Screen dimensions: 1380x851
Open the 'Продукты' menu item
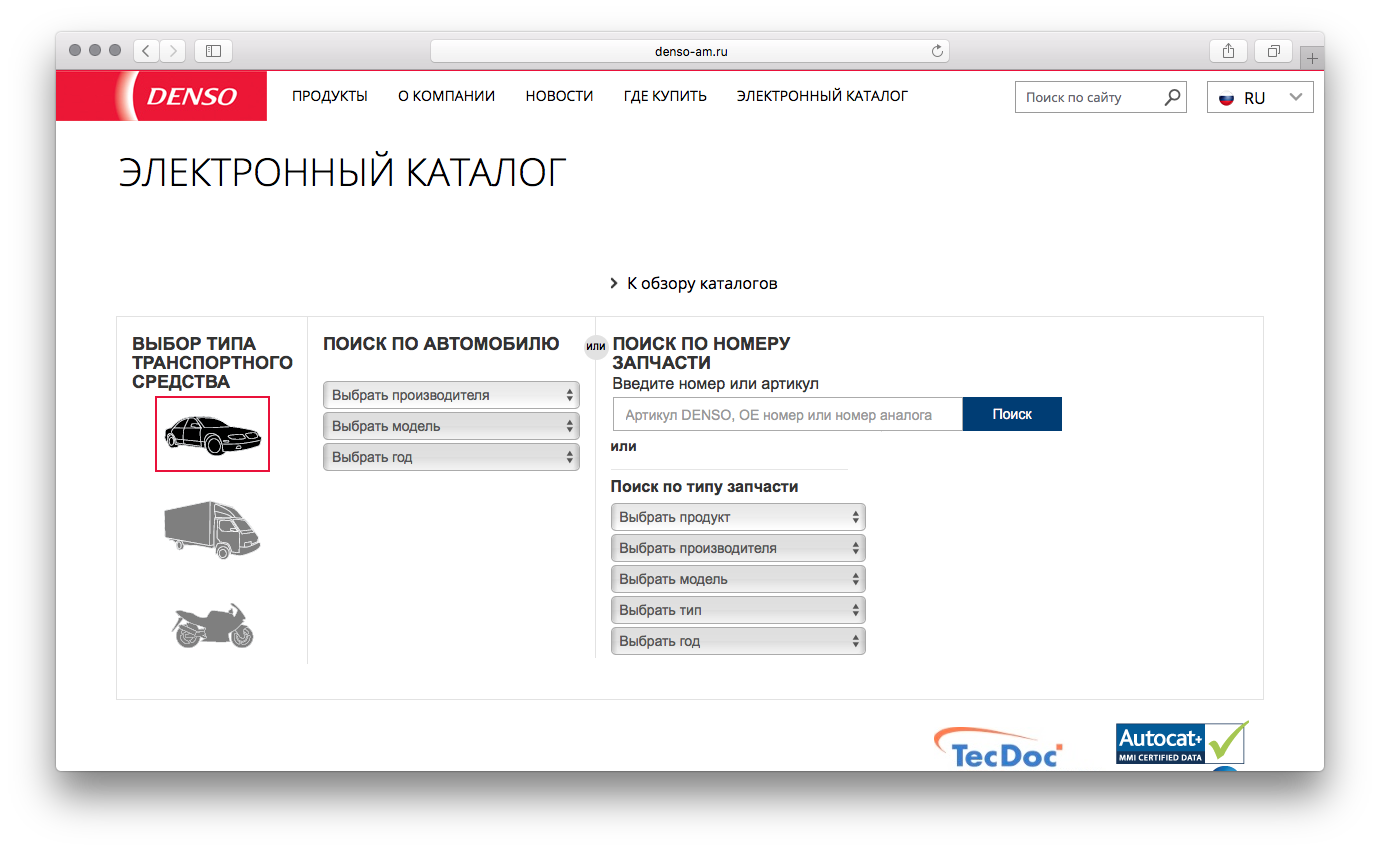click(x=330, y=96)
